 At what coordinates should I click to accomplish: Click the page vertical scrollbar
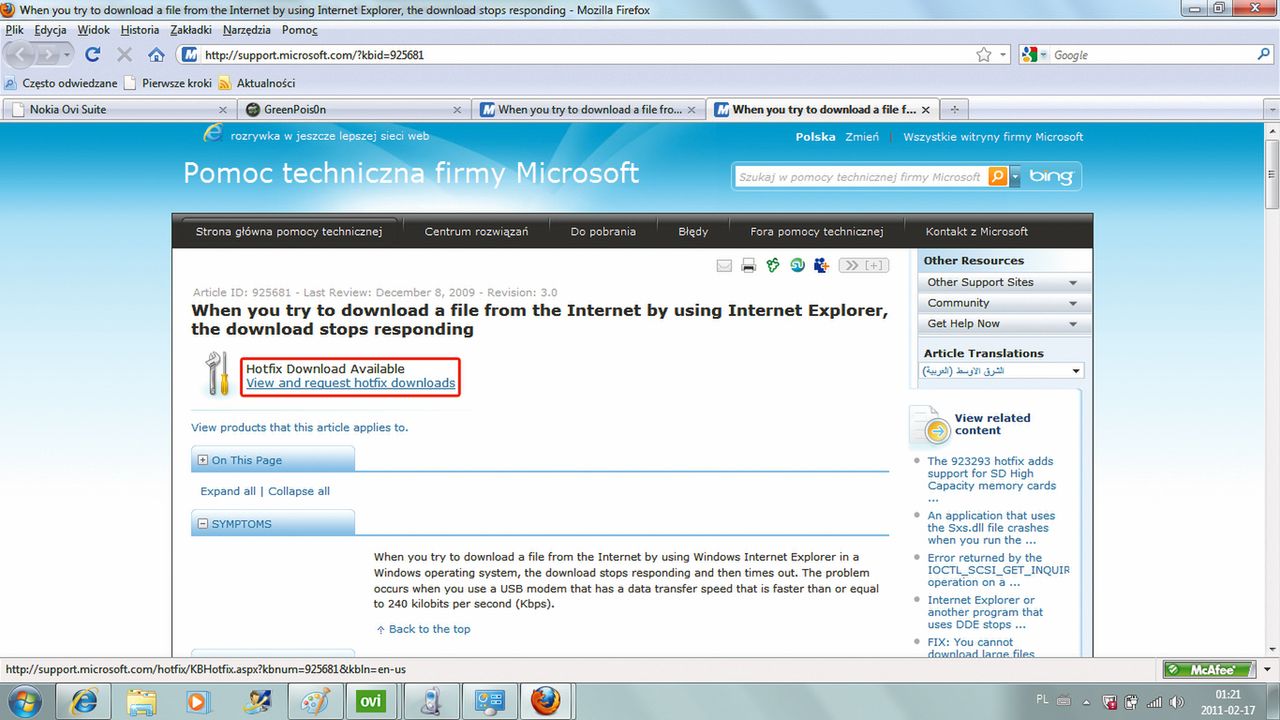pos(1272,390)
